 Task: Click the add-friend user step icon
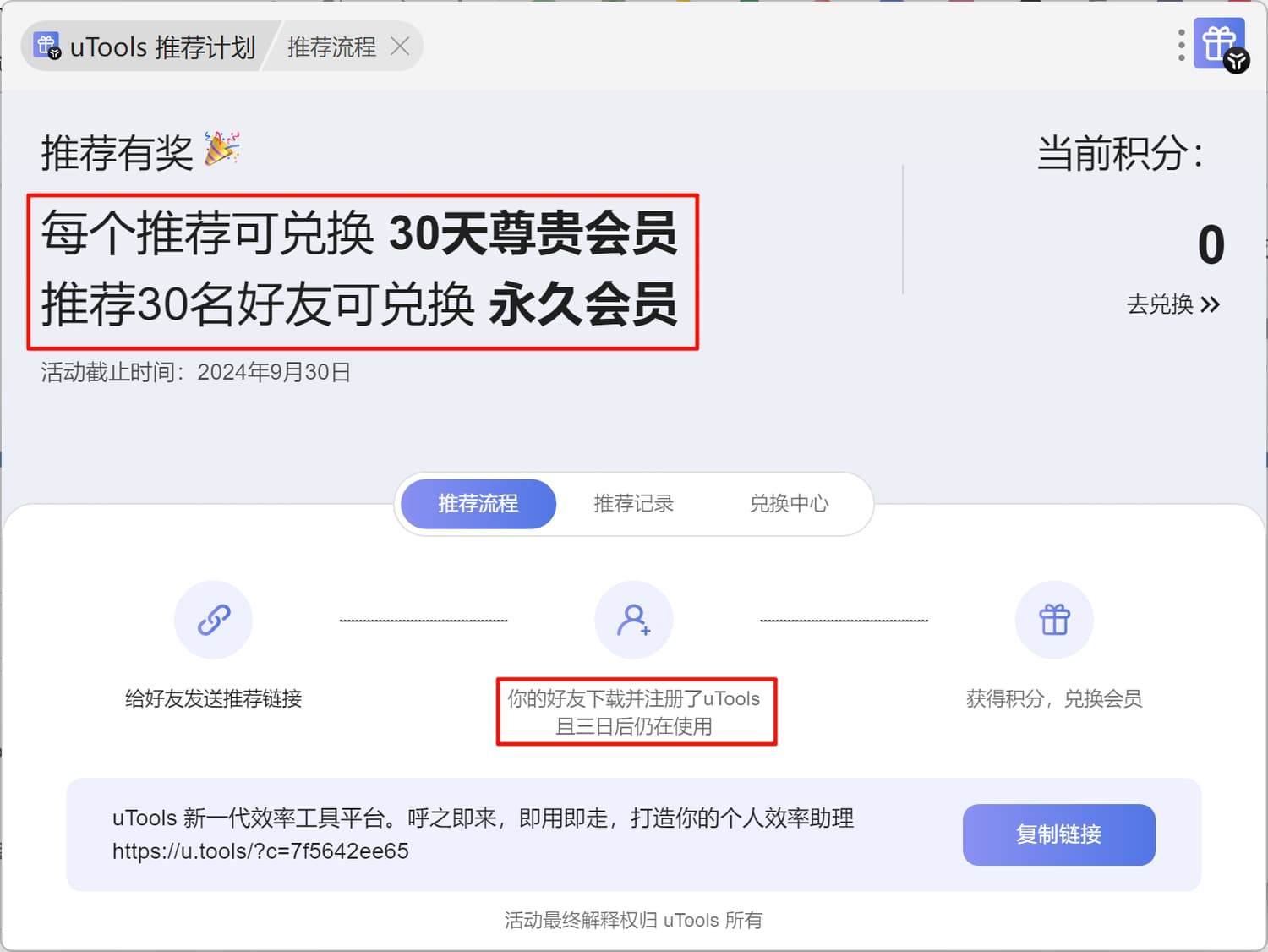pos(634,620)
